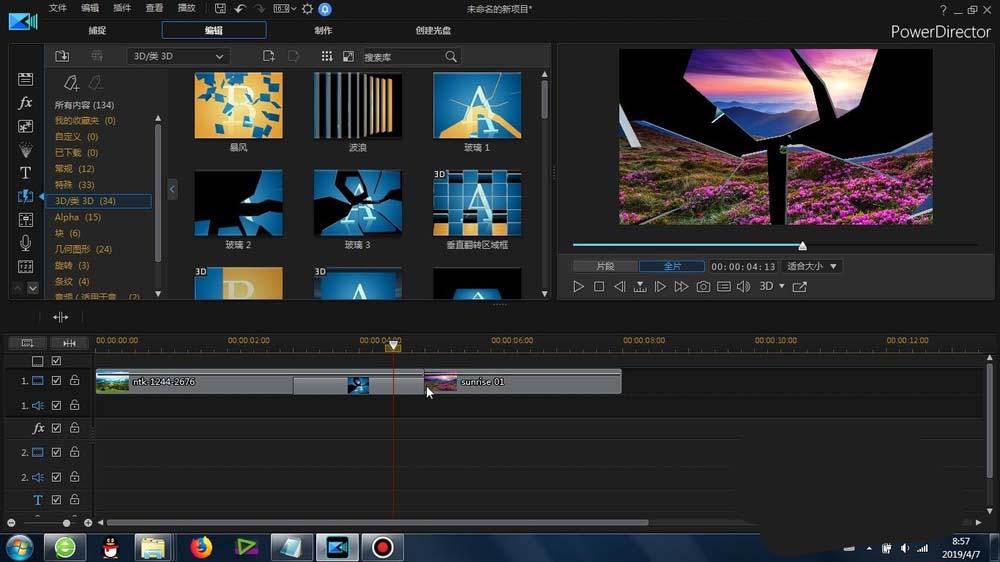Lock video track 1
This screenshot has height=562, width=1000.
[x=75, y=380]
